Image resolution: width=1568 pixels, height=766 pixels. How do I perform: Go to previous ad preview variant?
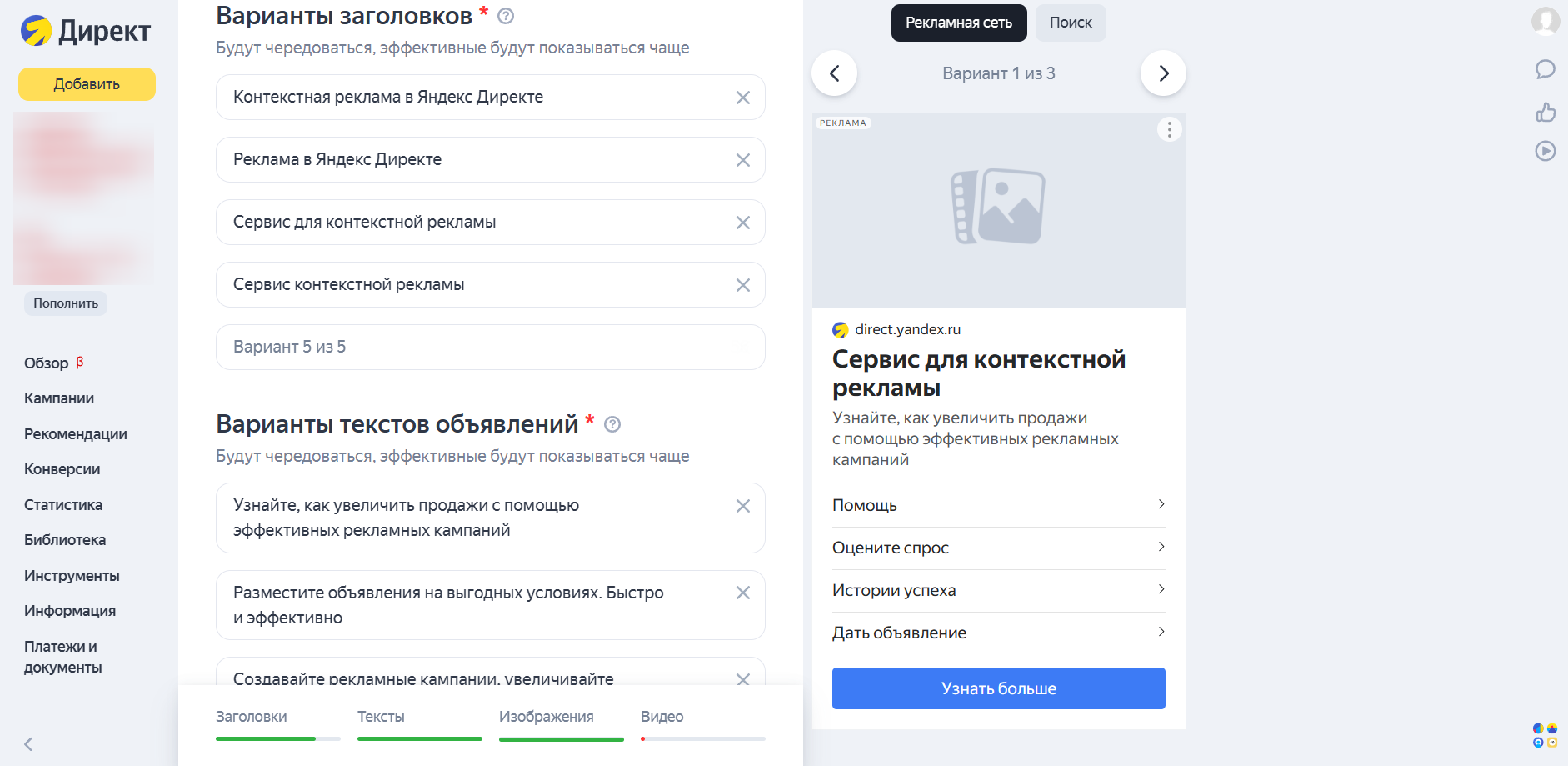click(x=834, y=73)
